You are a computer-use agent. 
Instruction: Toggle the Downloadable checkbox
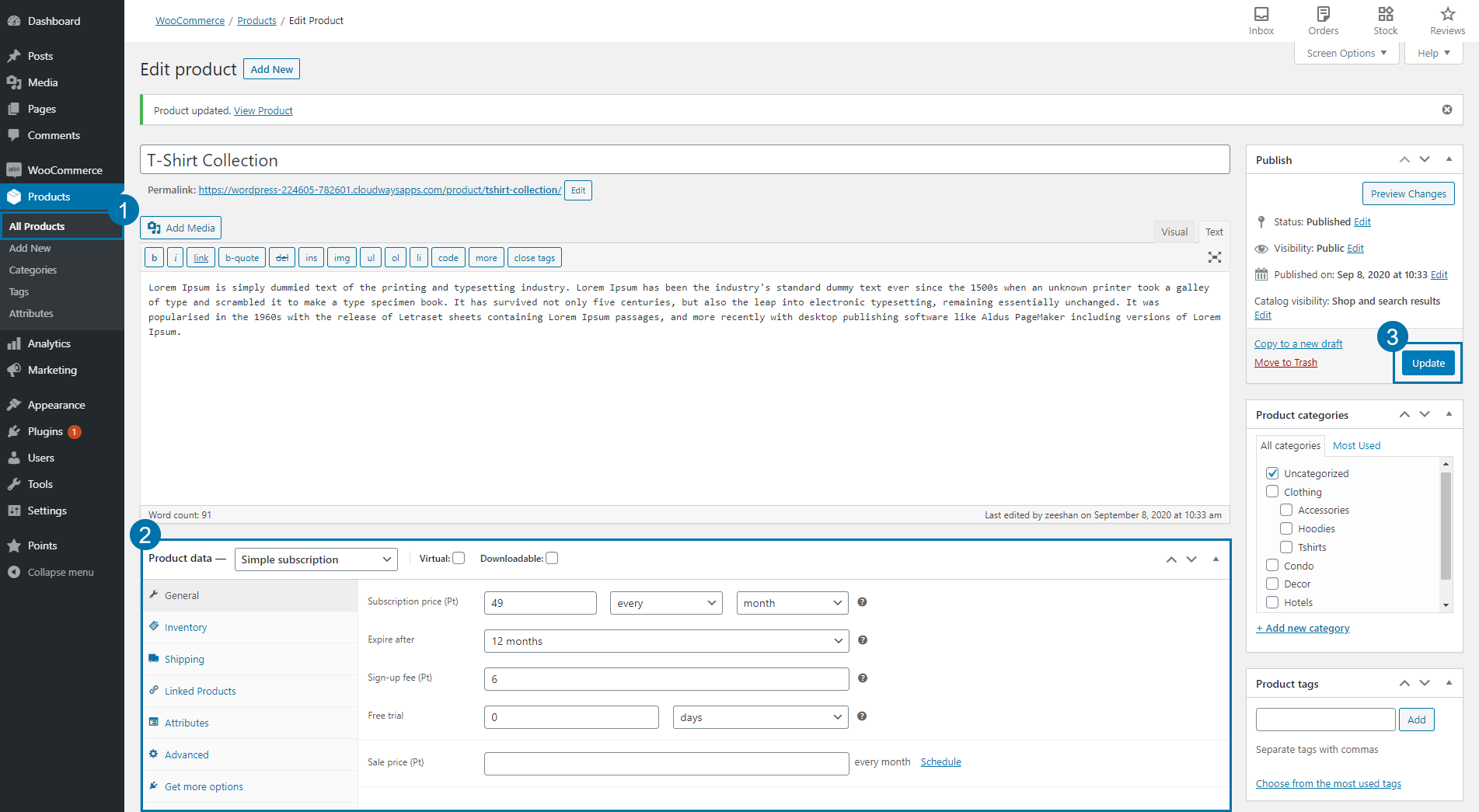[x=552, y=558]
